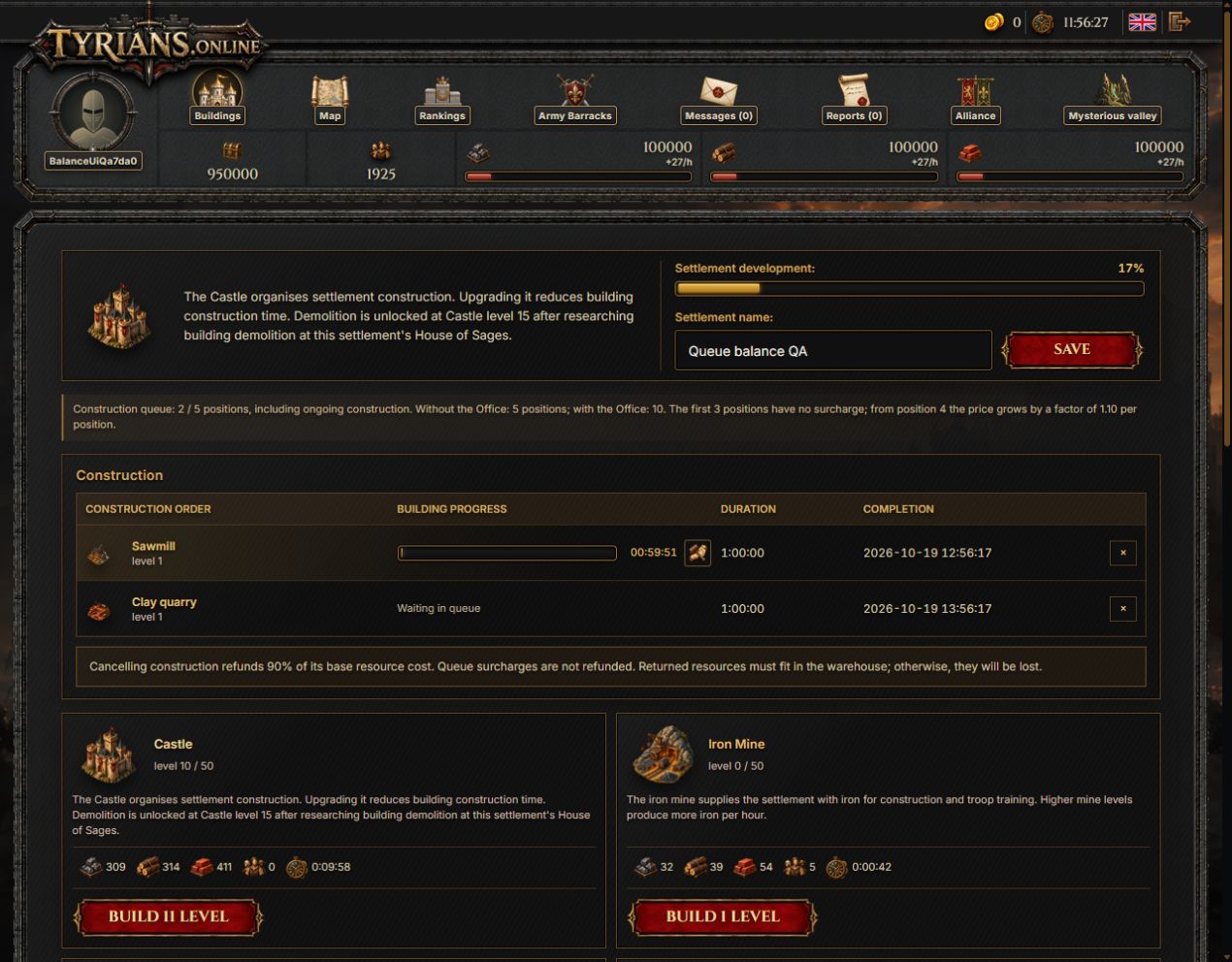Open the Messages envelope icon
1232x962 pixels.
719,92
